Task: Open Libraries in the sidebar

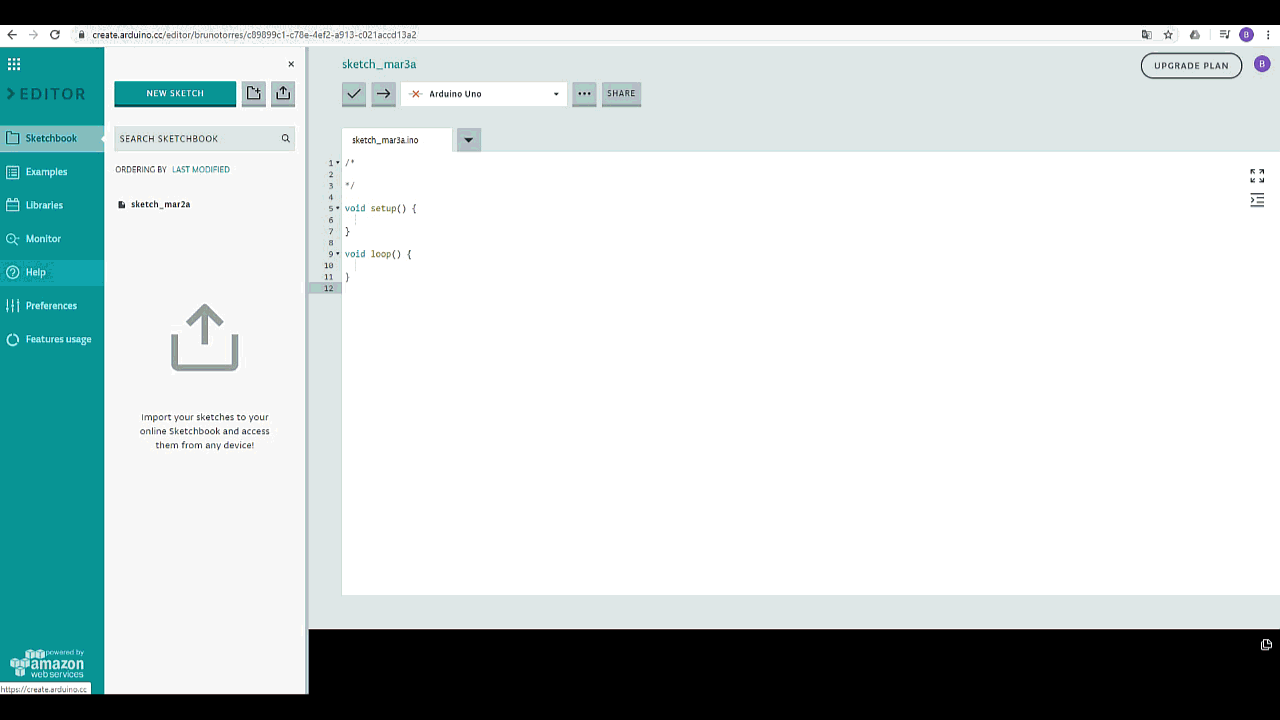Action: [44, 205]
